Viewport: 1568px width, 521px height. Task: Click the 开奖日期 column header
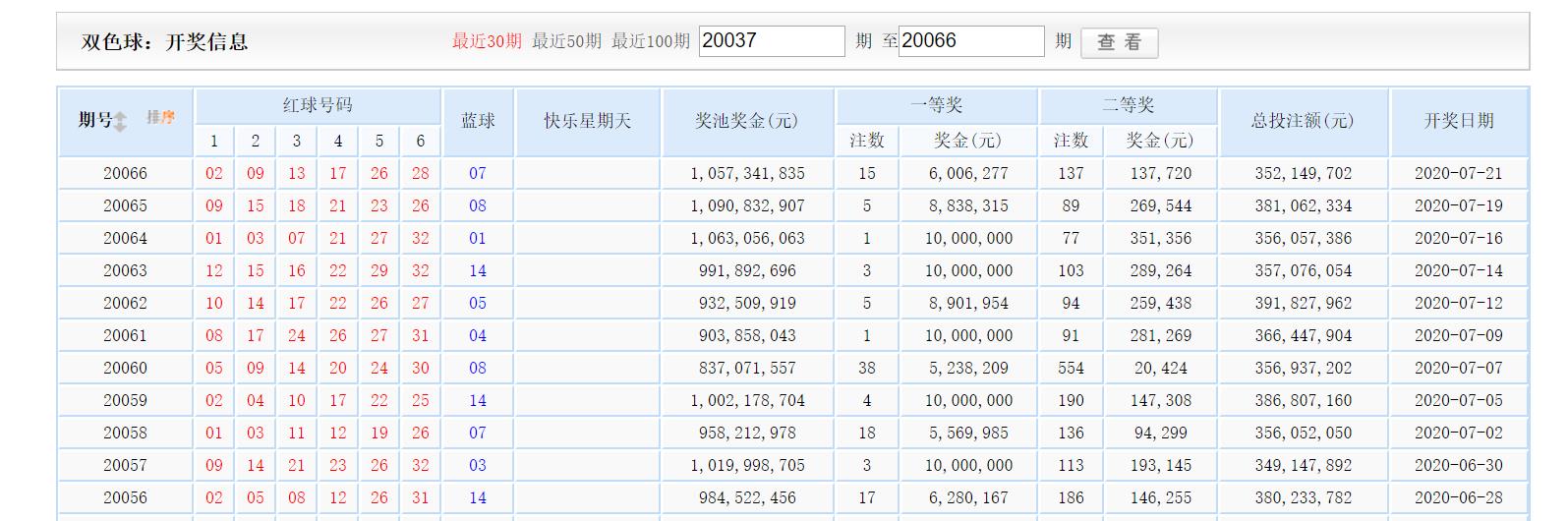(1459, 121)
